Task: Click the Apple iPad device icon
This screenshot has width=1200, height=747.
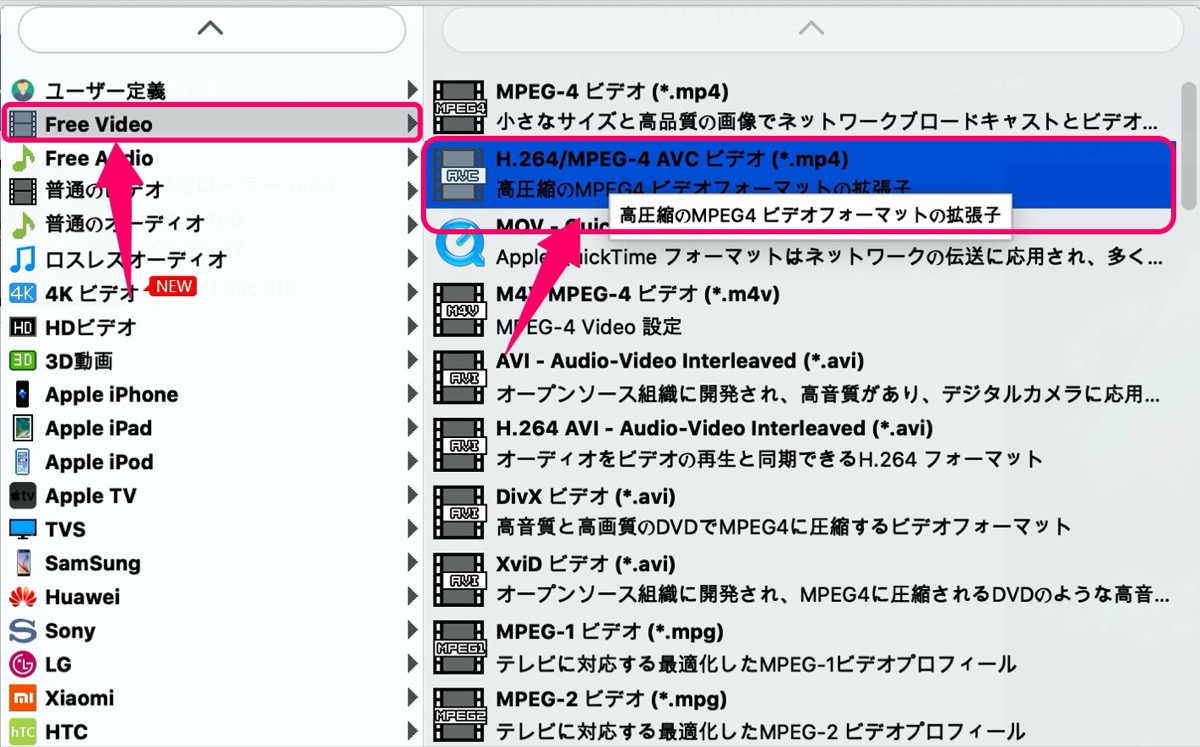Action: (22, 428)
